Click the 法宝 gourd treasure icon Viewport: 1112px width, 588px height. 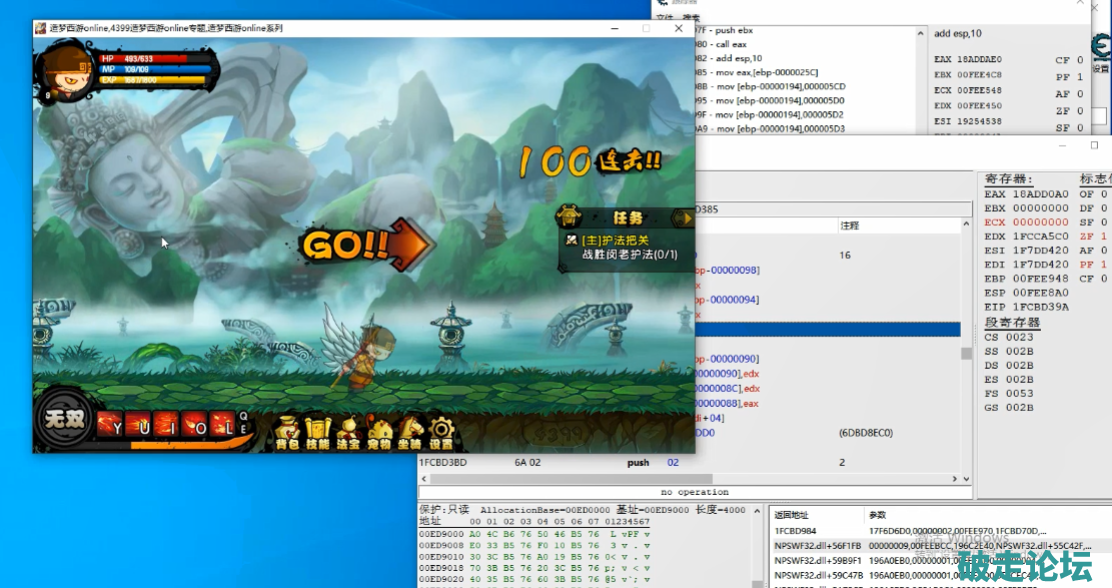[348, 431]
